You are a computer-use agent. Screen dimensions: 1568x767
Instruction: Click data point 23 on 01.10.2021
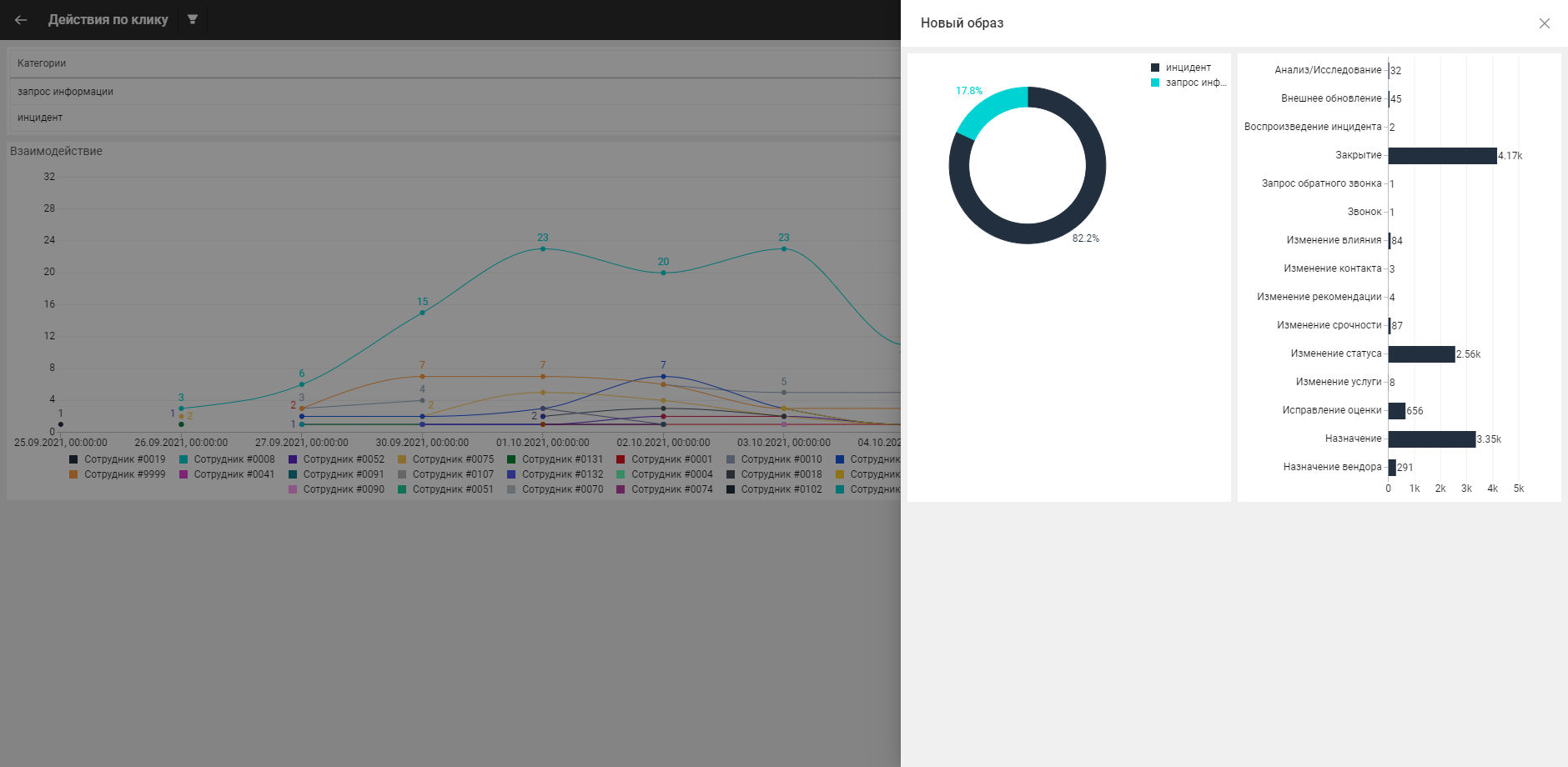(543, 248)
